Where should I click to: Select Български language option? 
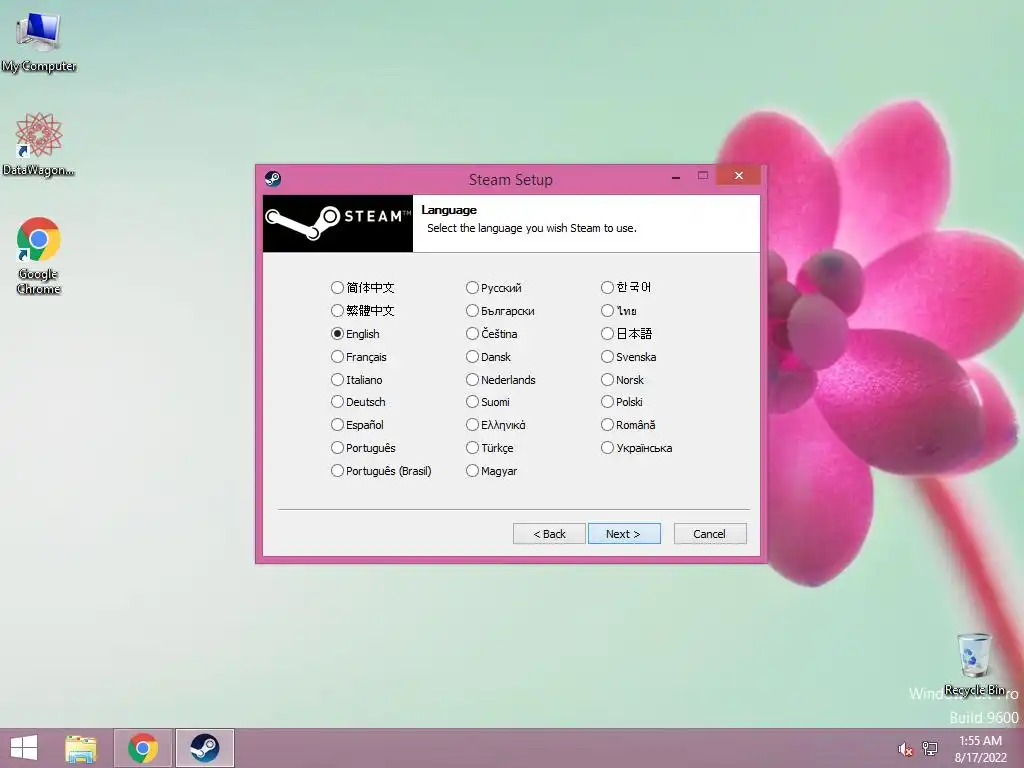(500, 310)
